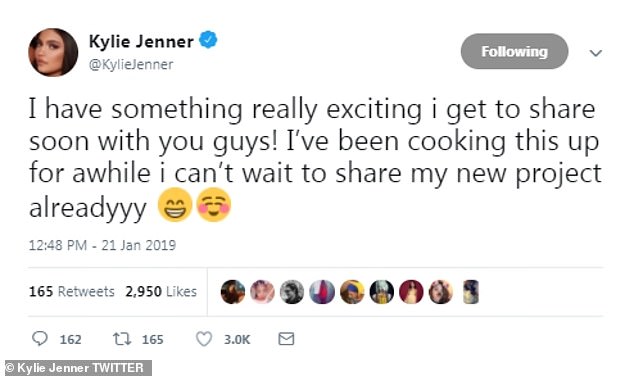Open Kylie Jenner's profile picture
Image resolution: width=634 pixels, height=376 pixels.
pos(53,52)
